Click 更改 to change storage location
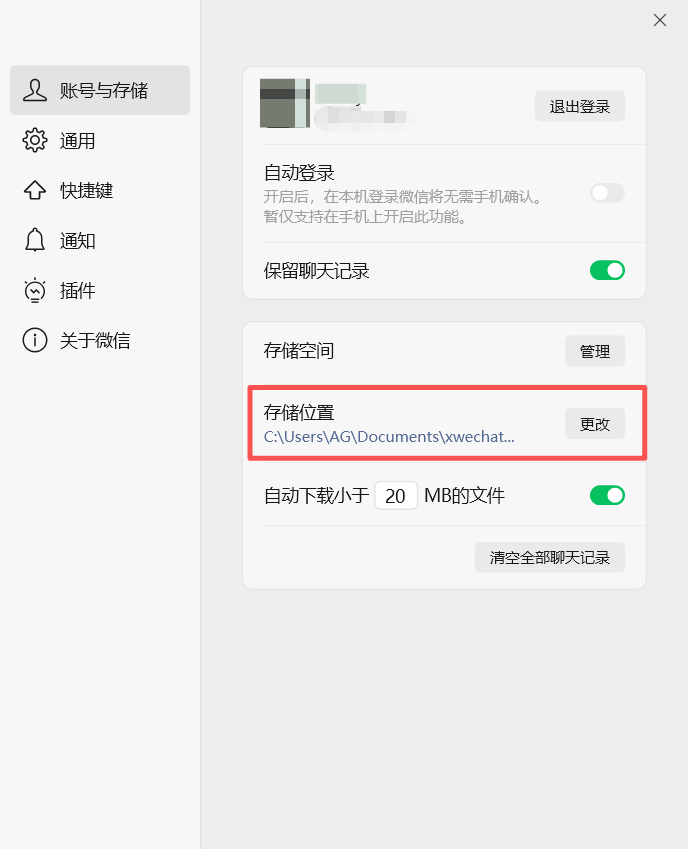The width and height of the screenshot is (688, 849). [595, 423]
